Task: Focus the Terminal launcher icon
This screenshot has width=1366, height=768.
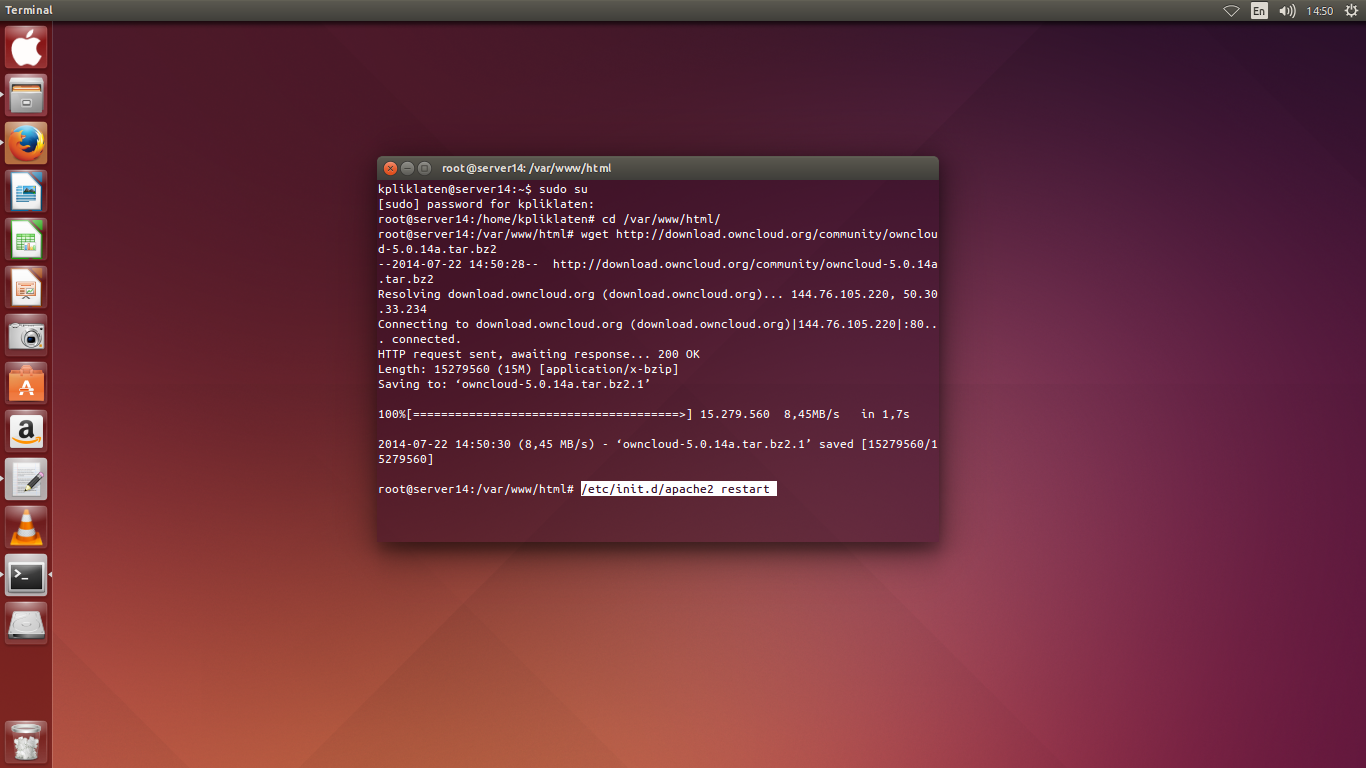Action: (x=26, y=575)
